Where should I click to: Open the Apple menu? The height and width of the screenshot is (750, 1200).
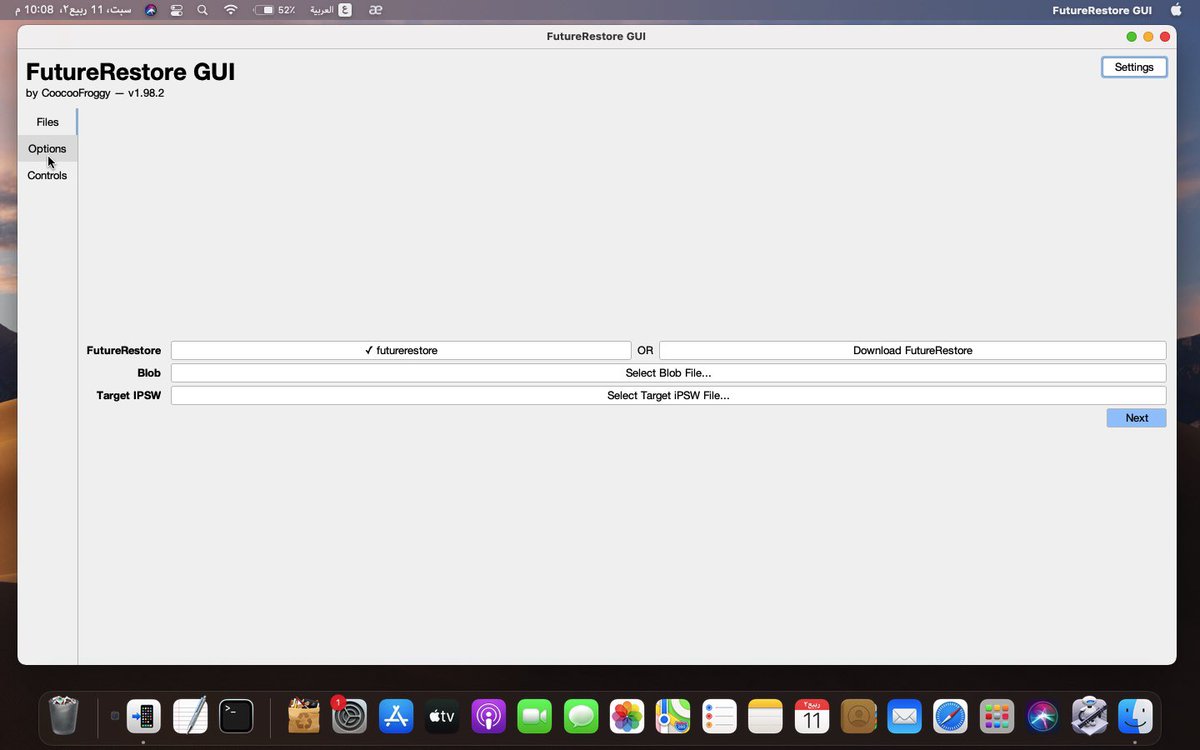(x=1176, y=10)
